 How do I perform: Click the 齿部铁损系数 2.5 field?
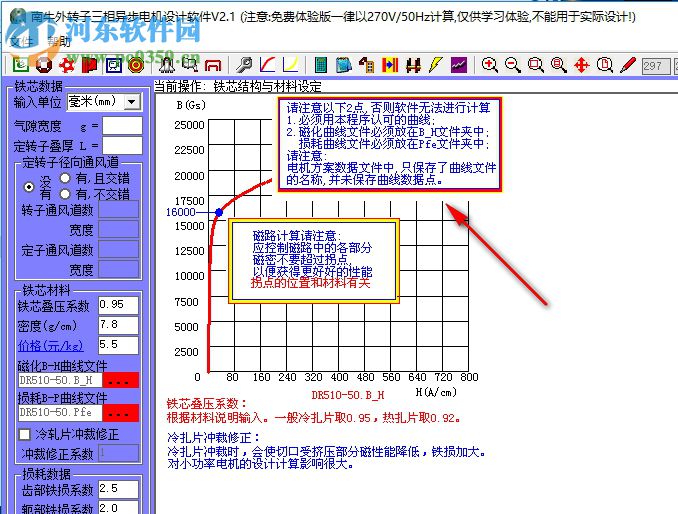click(x=118, y=489)
